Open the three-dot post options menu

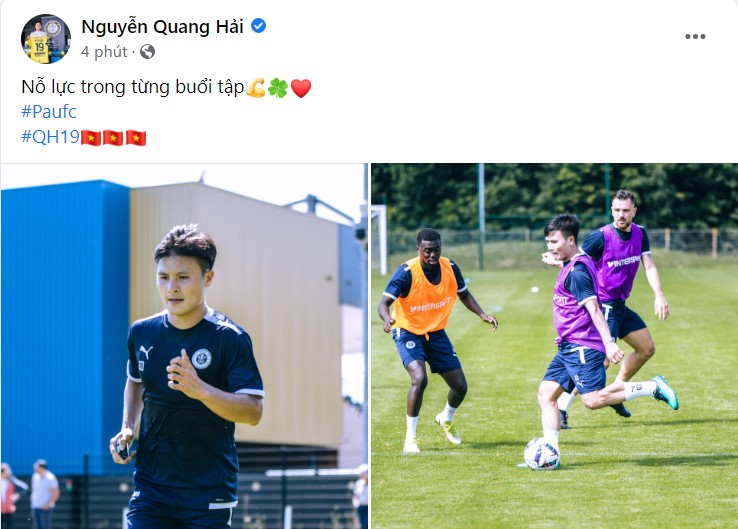695,36
